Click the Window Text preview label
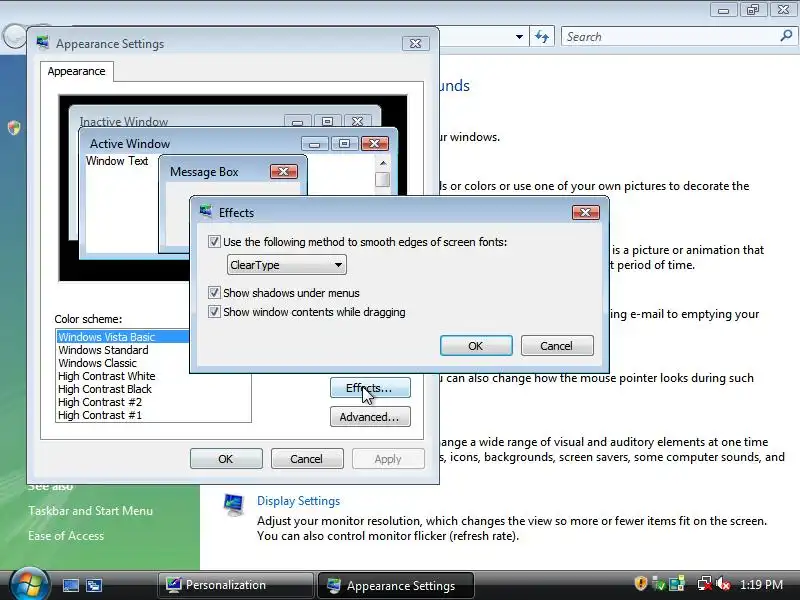The width and height of the screenshot is (800, 600). click(x=117, y=161)
